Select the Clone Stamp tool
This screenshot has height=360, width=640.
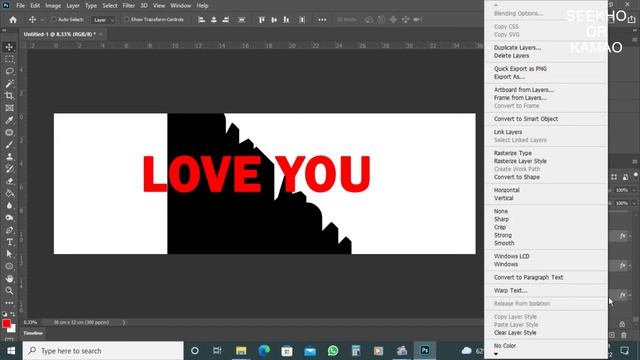tap(9, 157)
